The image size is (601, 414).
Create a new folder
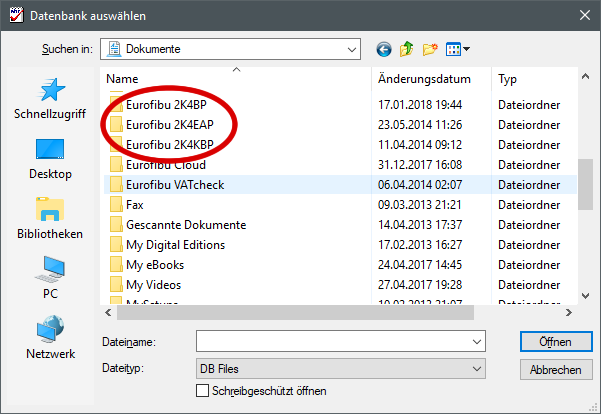[430, 49]
